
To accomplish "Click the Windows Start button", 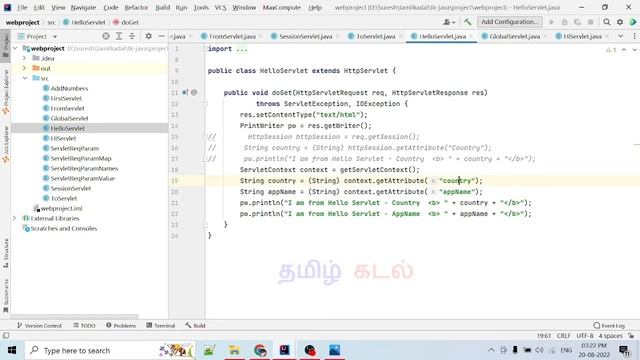I will (x=12, y=350).
